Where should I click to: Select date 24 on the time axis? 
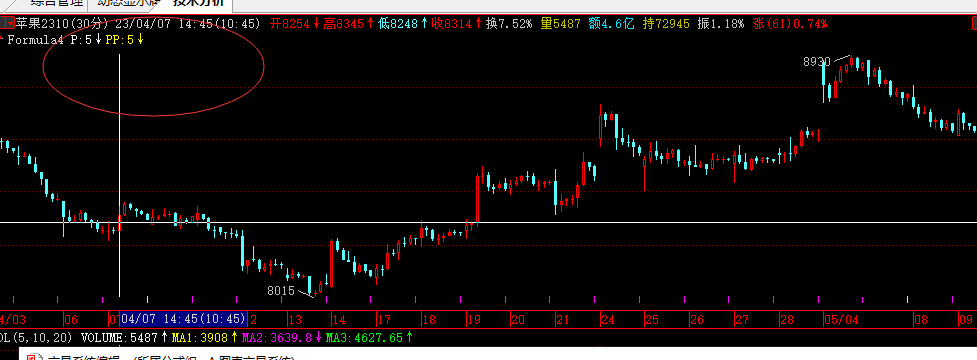[x=608, y=320]
